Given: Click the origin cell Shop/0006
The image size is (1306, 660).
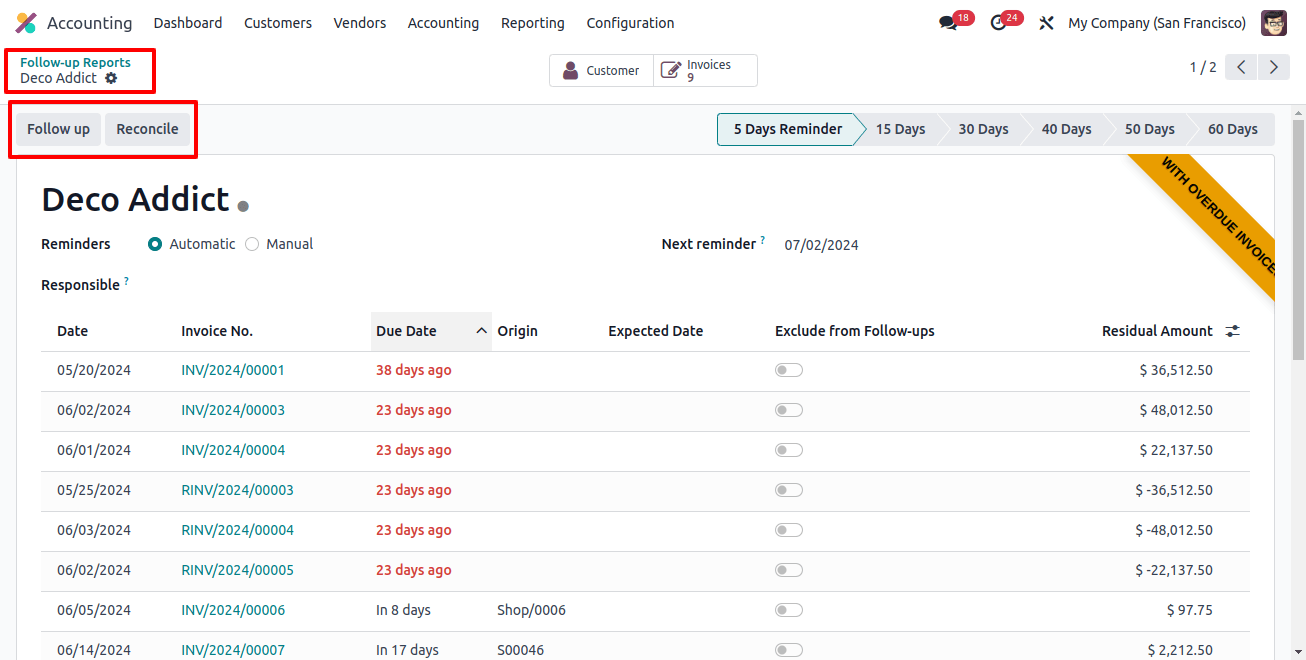Looking at the screenshot, I should (x=531, y=610).
